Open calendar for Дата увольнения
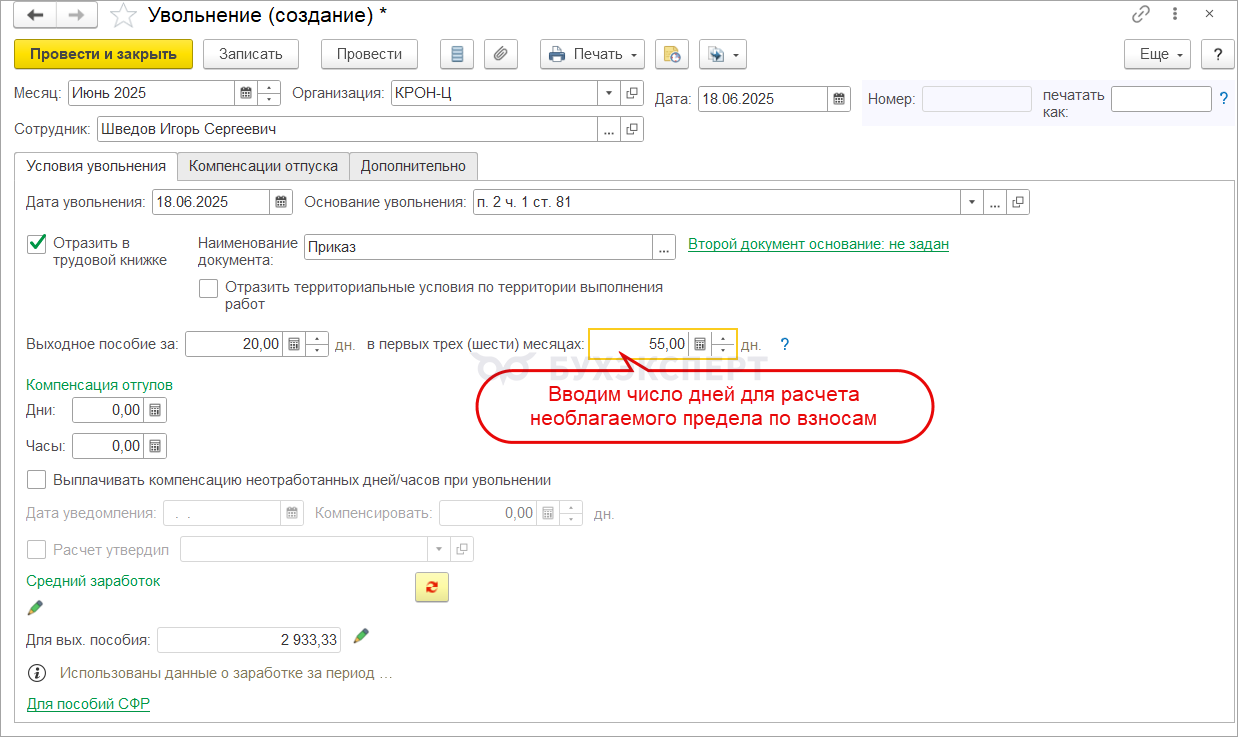The image size is (1238, 737). pyautogui.click(x=281, y=202)
